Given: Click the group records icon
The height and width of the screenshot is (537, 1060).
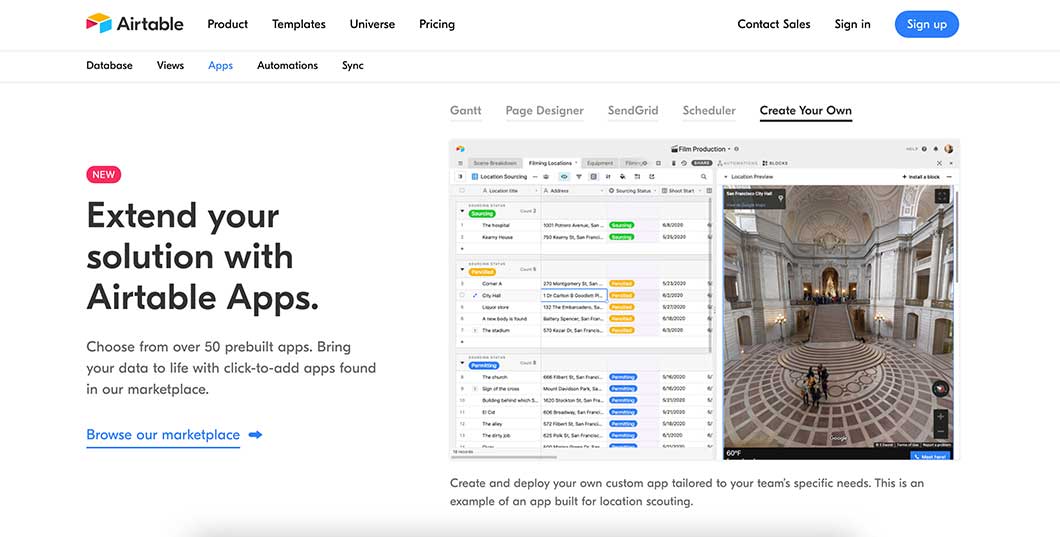Looking at the screenshot, I should [594, 177].
